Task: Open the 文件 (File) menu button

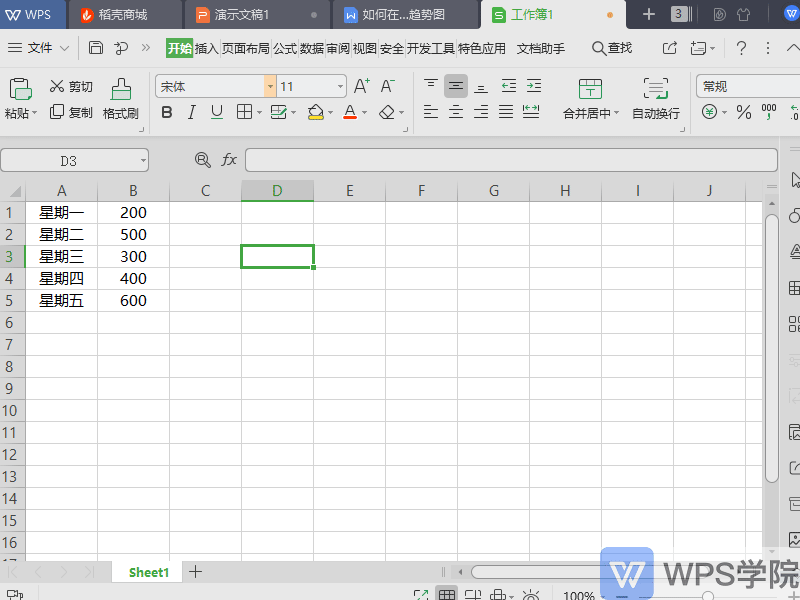Action: [38, 48]
